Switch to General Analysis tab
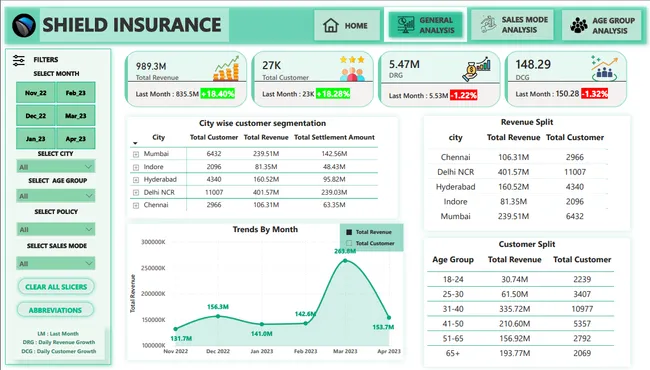This screenshot has height=370, width=650. coord(425,25)
